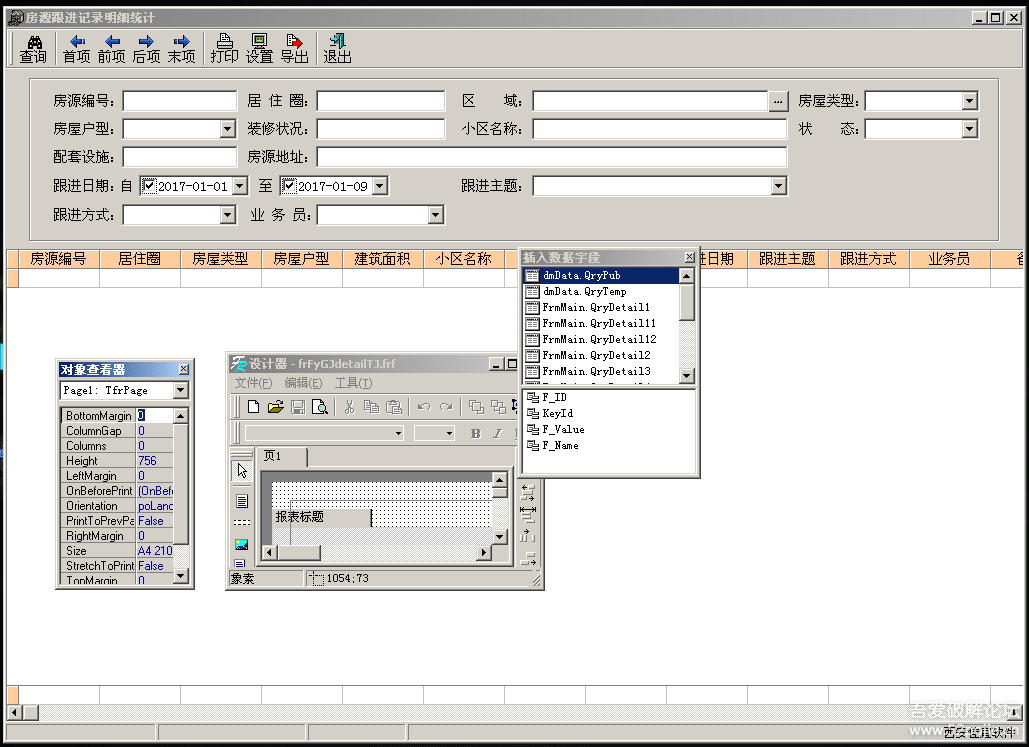This screenshot has height=747, width=1029.
Task: Open the designer font name dropdown
Action: pos(398,433)
